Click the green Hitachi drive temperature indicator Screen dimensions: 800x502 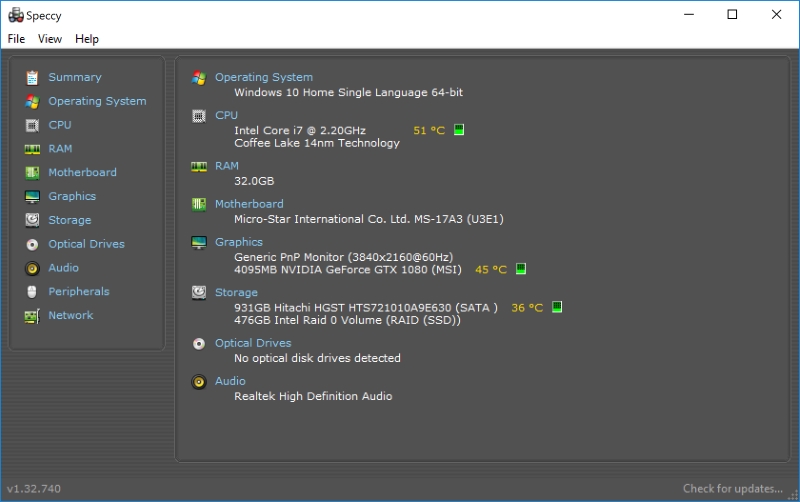tap(557, 307)
